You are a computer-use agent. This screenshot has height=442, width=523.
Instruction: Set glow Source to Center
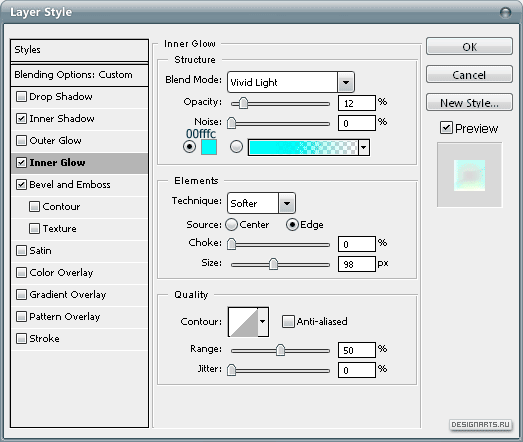pyautogui.click(x=231, y=225)
